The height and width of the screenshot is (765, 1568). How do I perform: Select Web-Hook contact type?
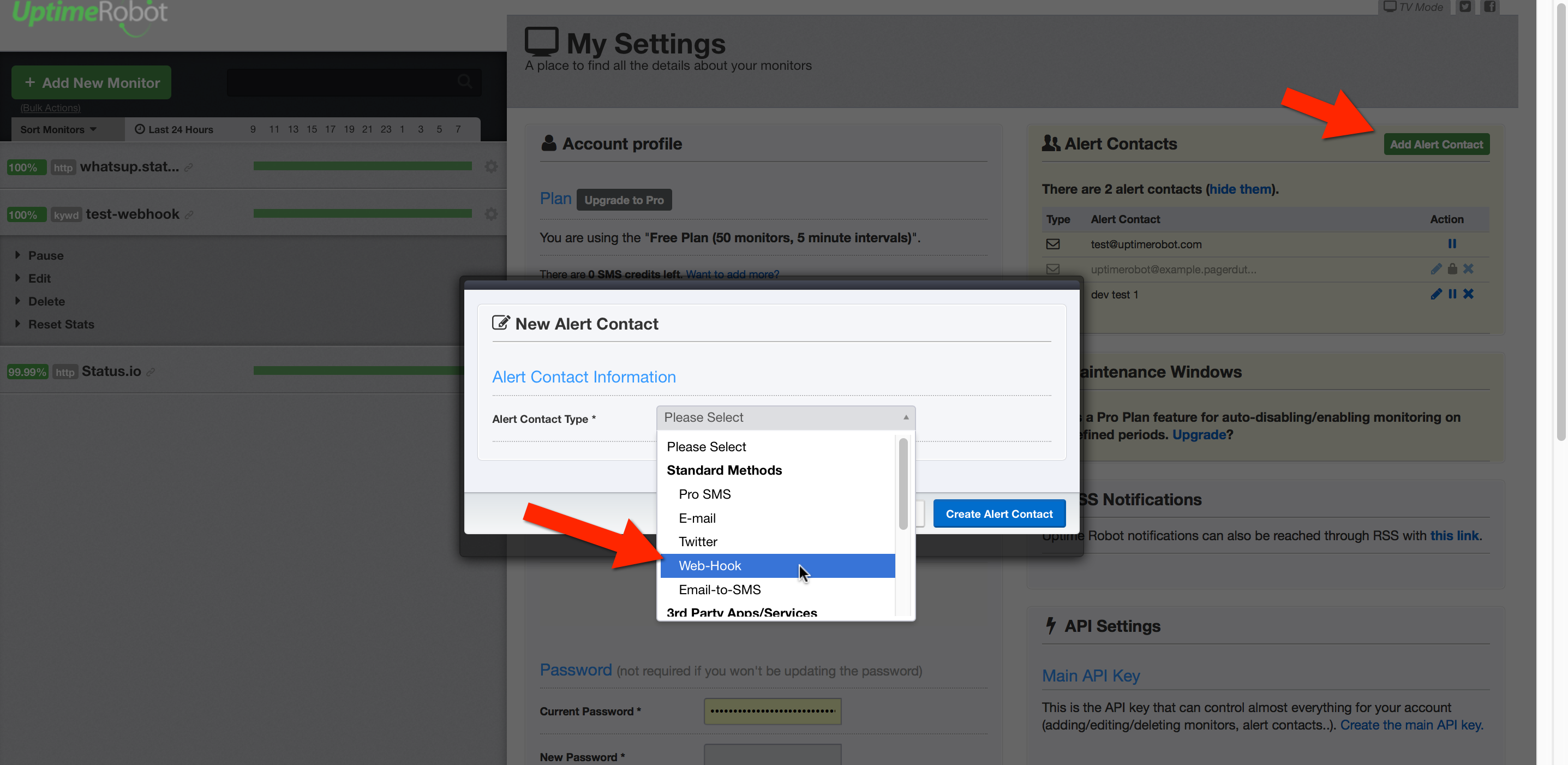(777, 565)
